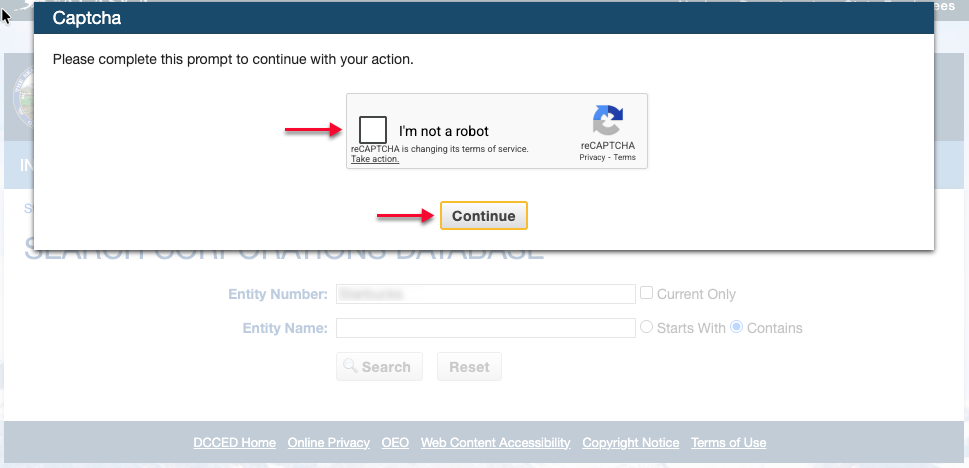Open the OEO footer link
The image size is (969, 468).
395,443
